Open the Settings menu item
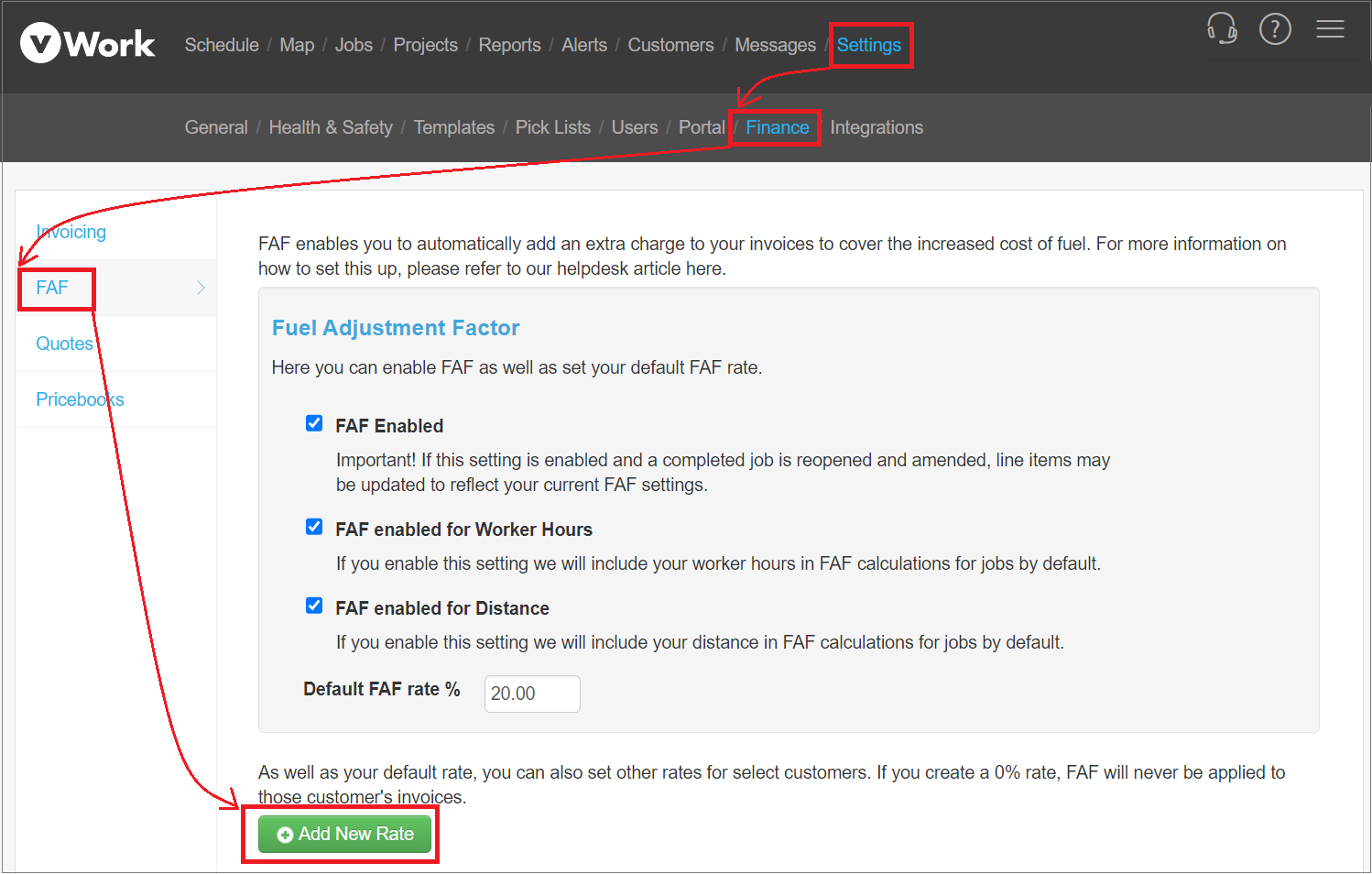The height and width of the screenshot is (874, 1372). tap(868, 45)
